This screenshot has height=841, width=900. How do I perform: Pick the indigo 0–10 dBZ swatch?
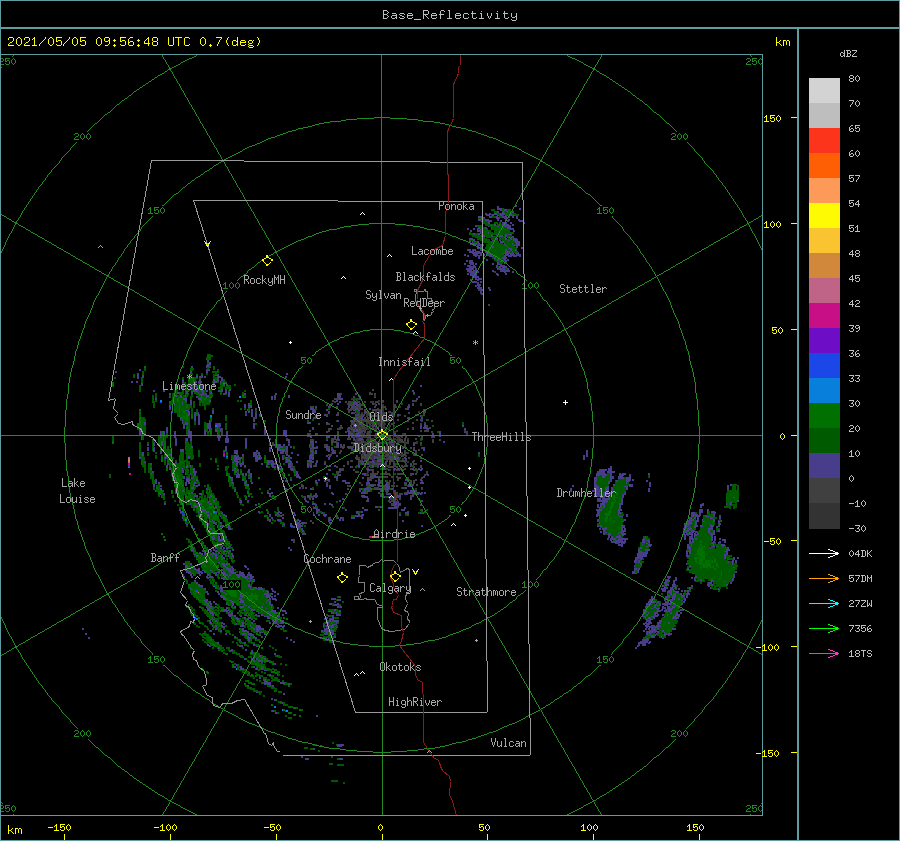pyautogui.click(x=824, y=466)
